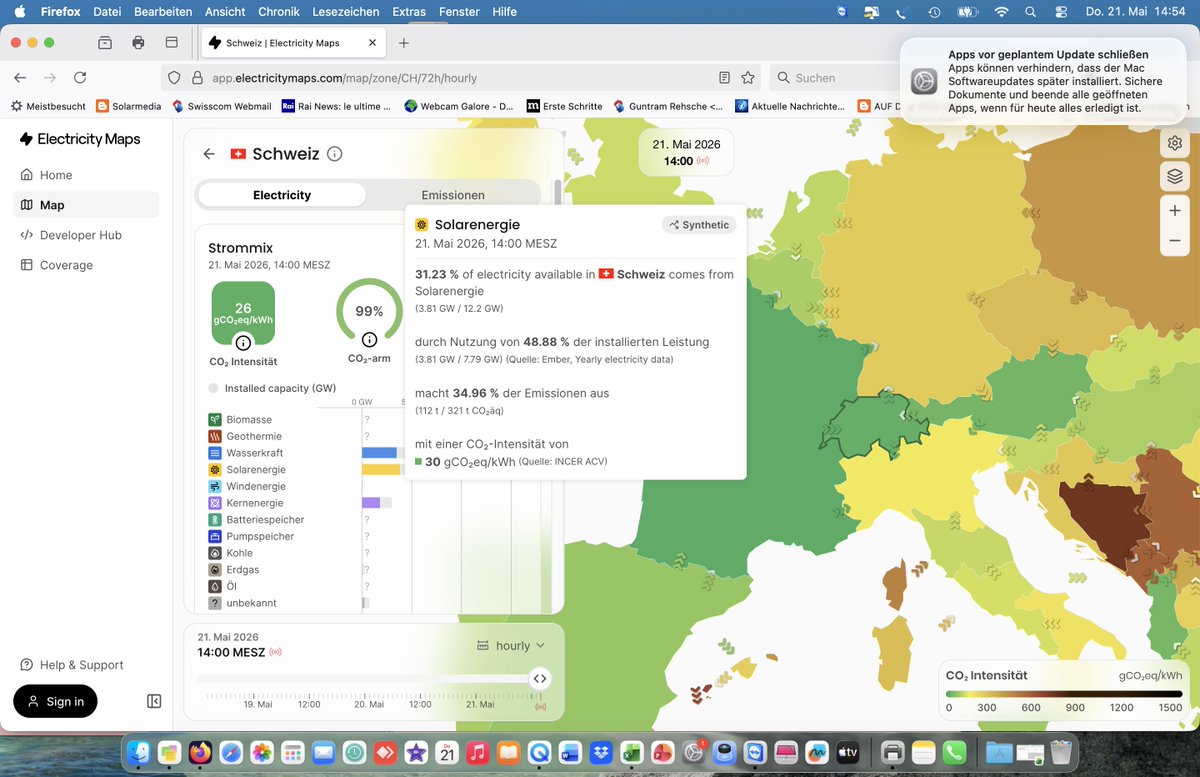Screen dimensions: 1200x777
Task: Open info icon inside 99% CO₂-arm ring
Action: coord(369,339)
